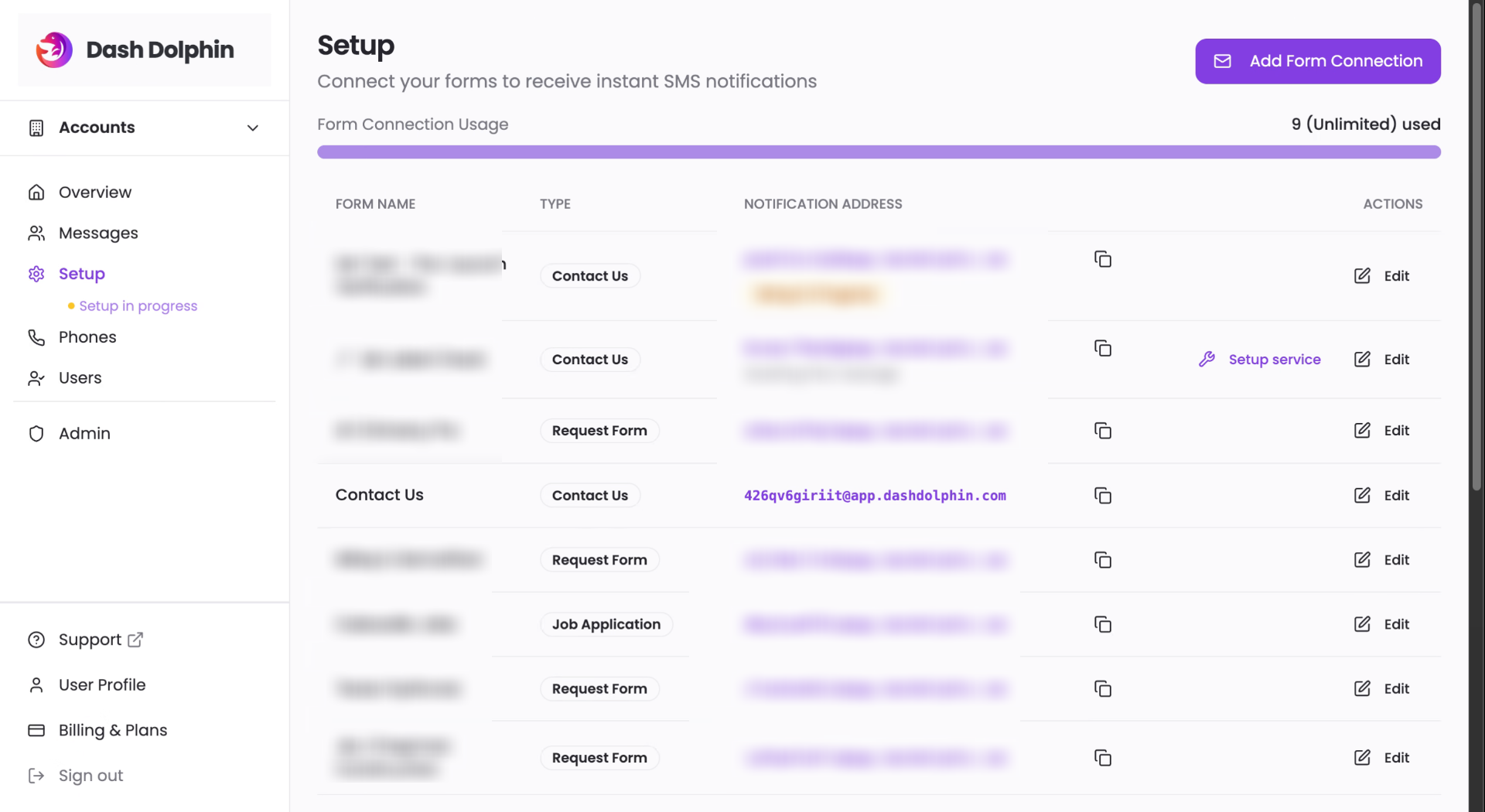Image resolution: width=1485 pixels, height=812 pixels.
Task: Navigate to Phones page
Action: (x=87, y=337)
